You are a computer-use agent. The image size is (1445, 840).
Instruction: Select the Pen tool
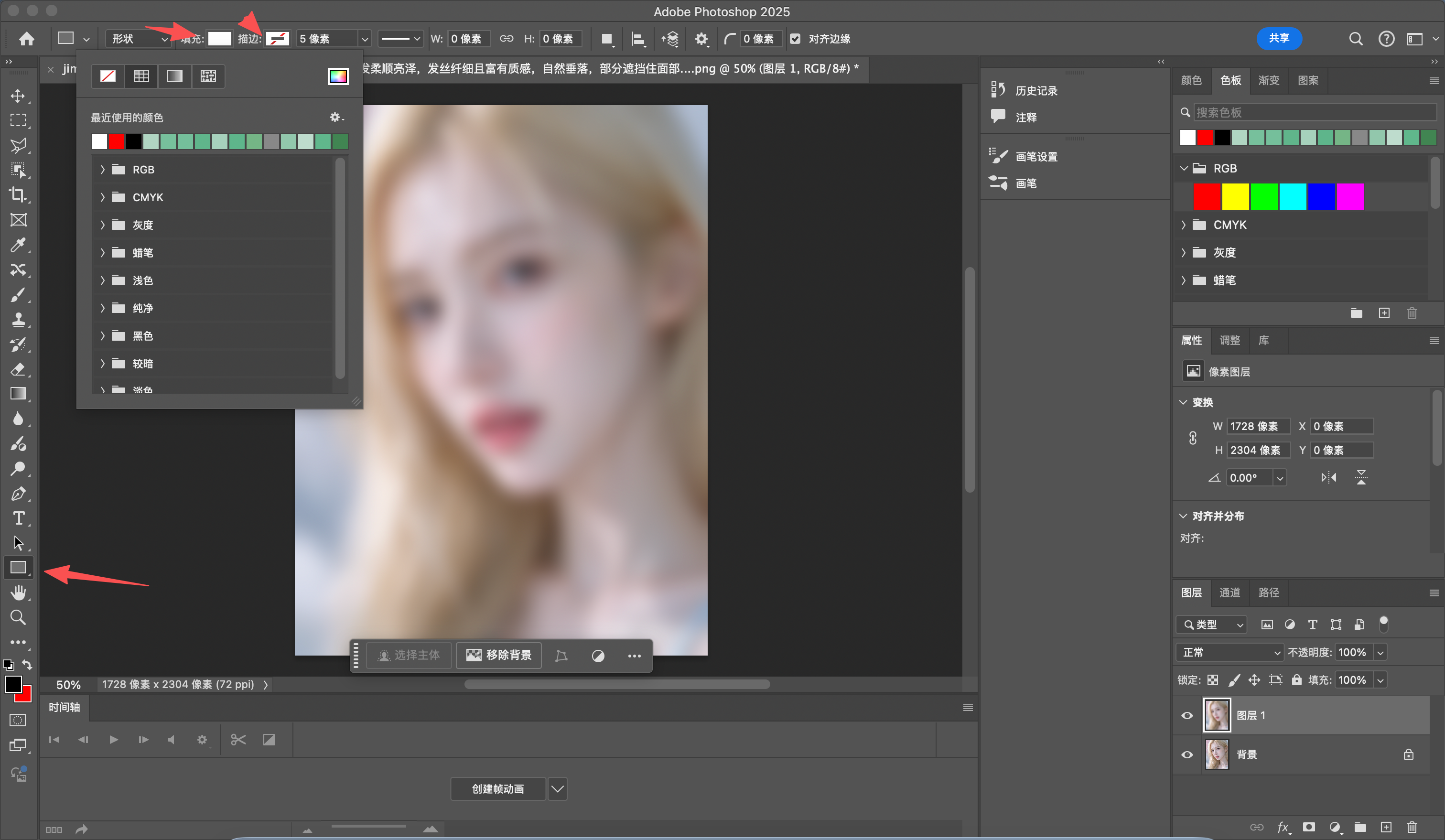(18, 494)
